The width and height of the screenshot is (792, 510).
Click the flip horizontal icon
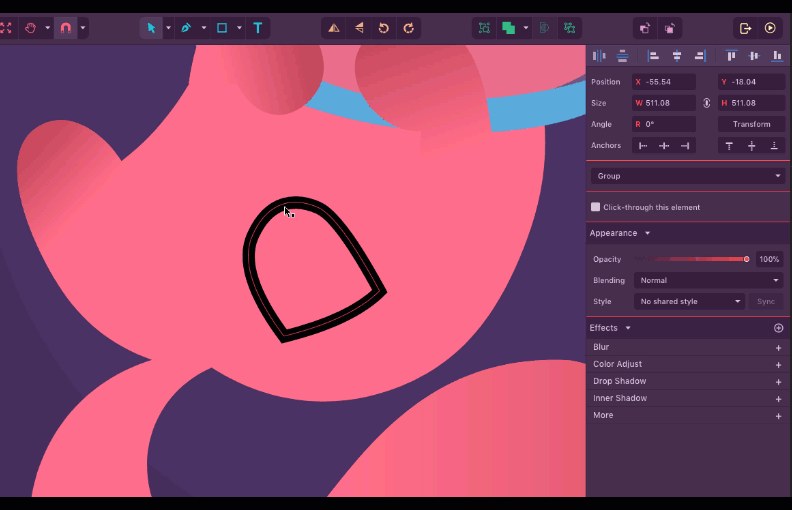tap(334, 28)
